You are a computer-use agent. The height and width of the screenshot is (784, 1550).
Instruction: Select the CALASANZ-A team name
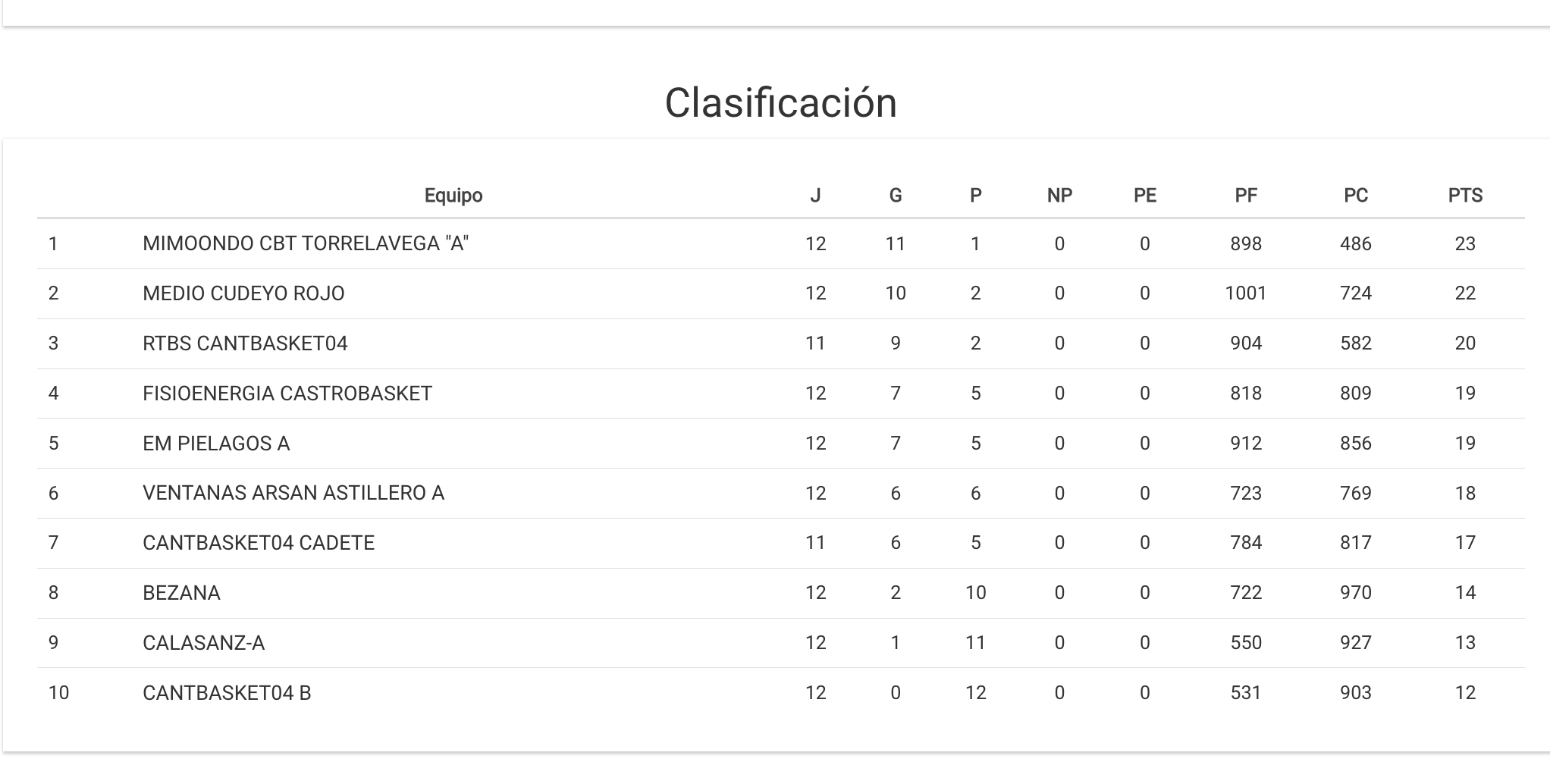click(203, 643)
